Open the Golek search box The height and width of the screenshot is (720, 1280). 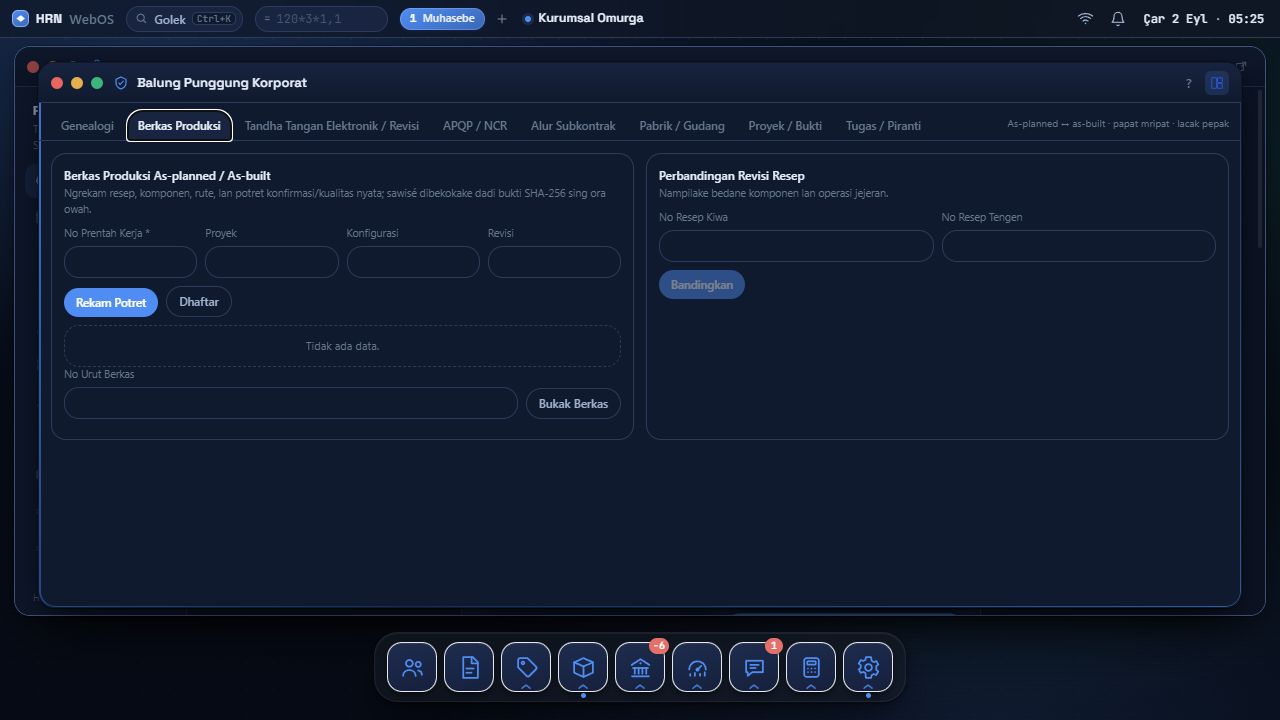coord(184,19)
